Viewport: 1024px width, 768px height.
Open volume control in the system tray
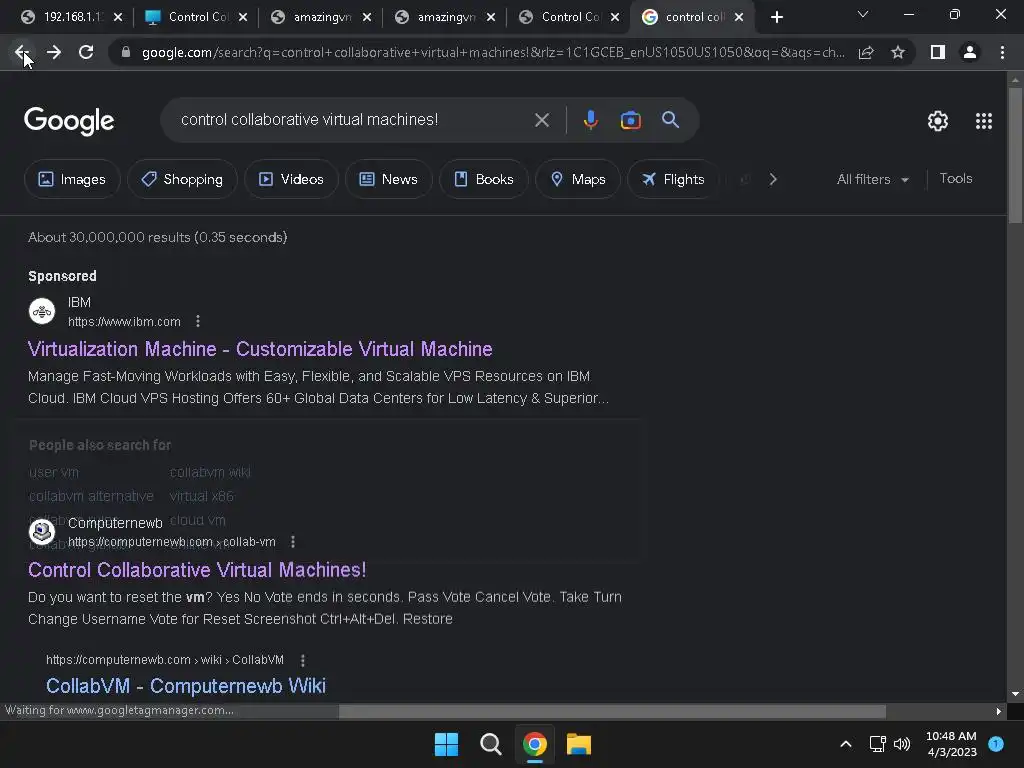point(902,744)
